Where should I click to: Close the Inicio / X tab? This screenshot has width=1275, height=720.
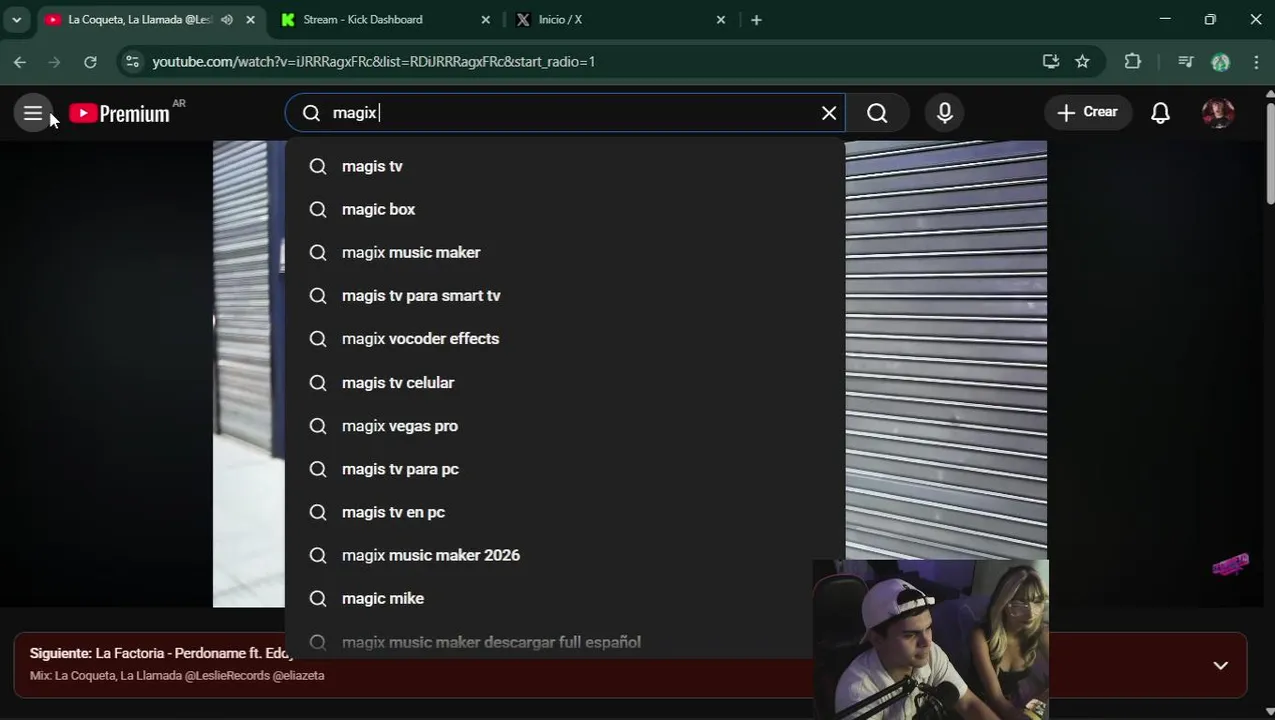pyautogui.click(x=721, y=19)
